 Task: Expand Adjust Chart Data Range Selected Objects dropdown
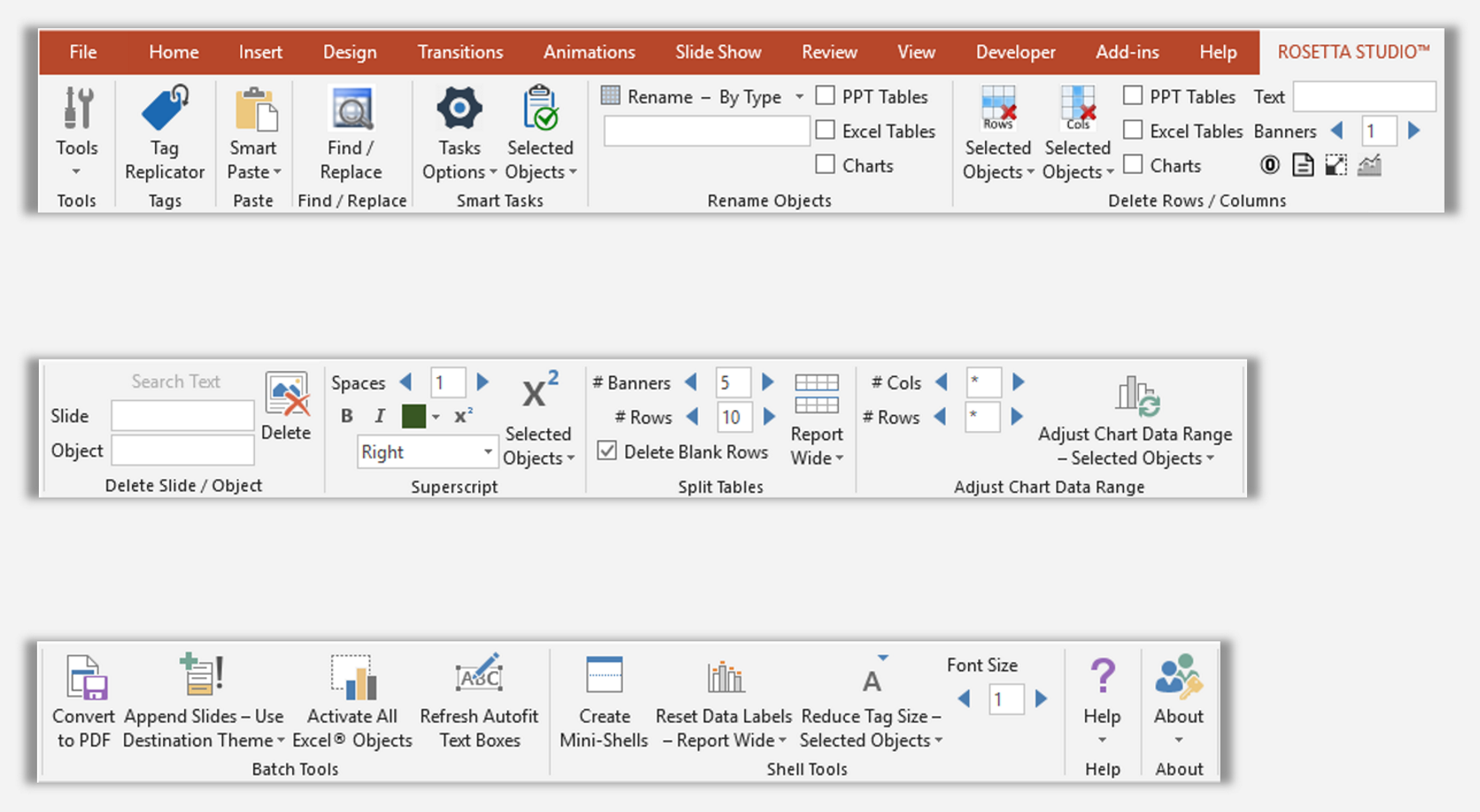1210,458
